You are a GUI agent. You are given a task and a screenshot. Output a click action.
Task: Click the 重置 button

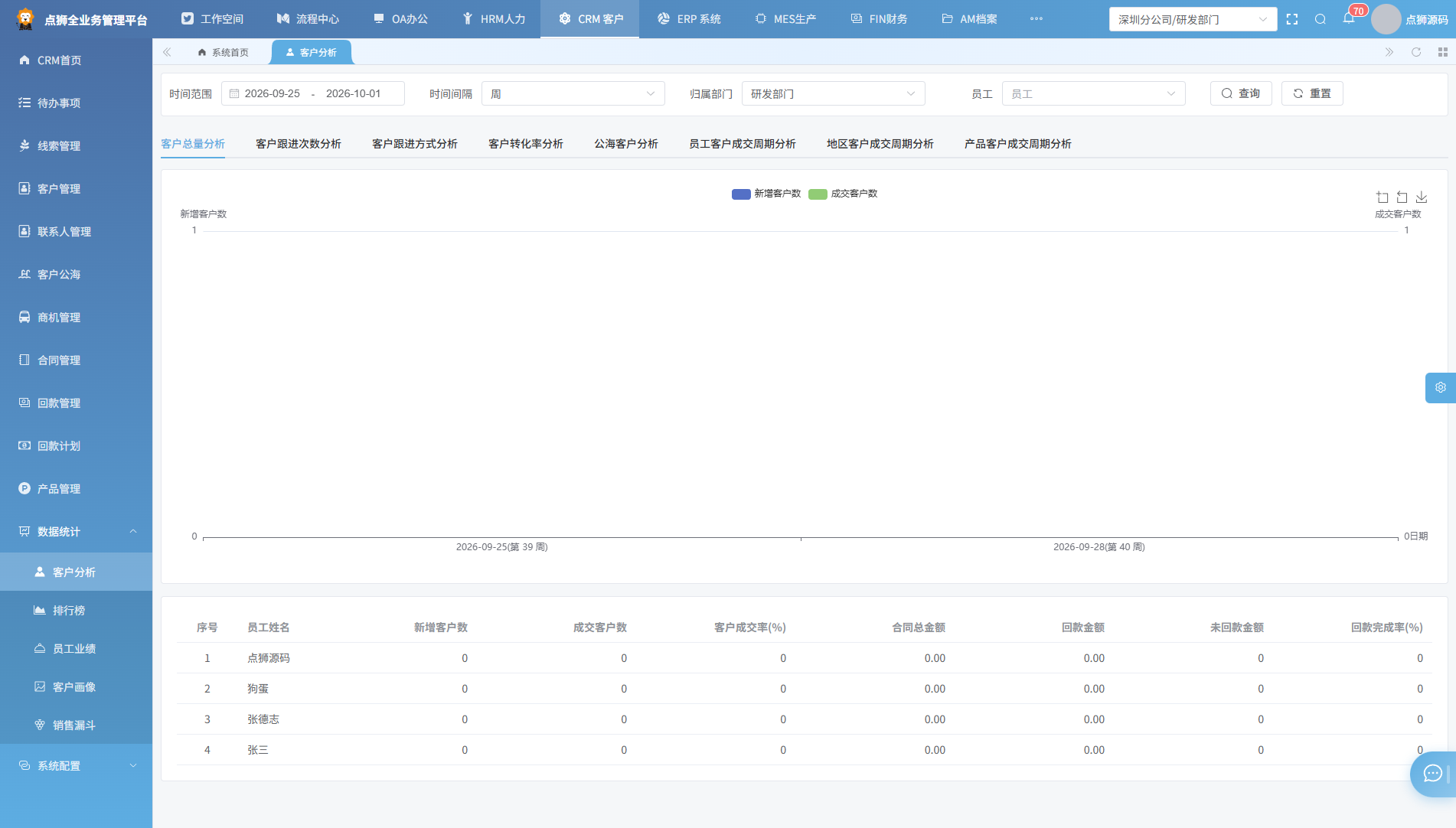[1312, 93]
